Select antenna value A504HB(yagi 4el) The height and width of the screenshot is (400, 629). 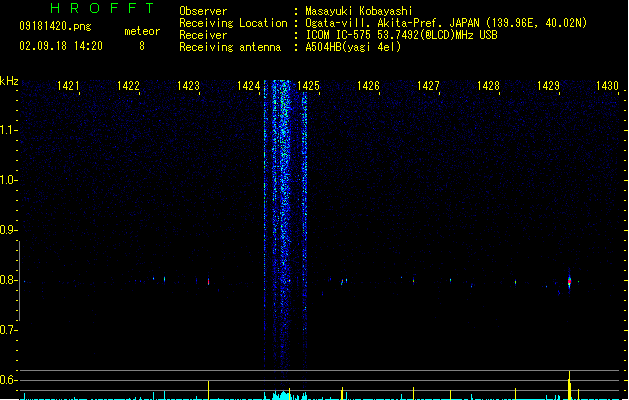(x=353, y=47)
